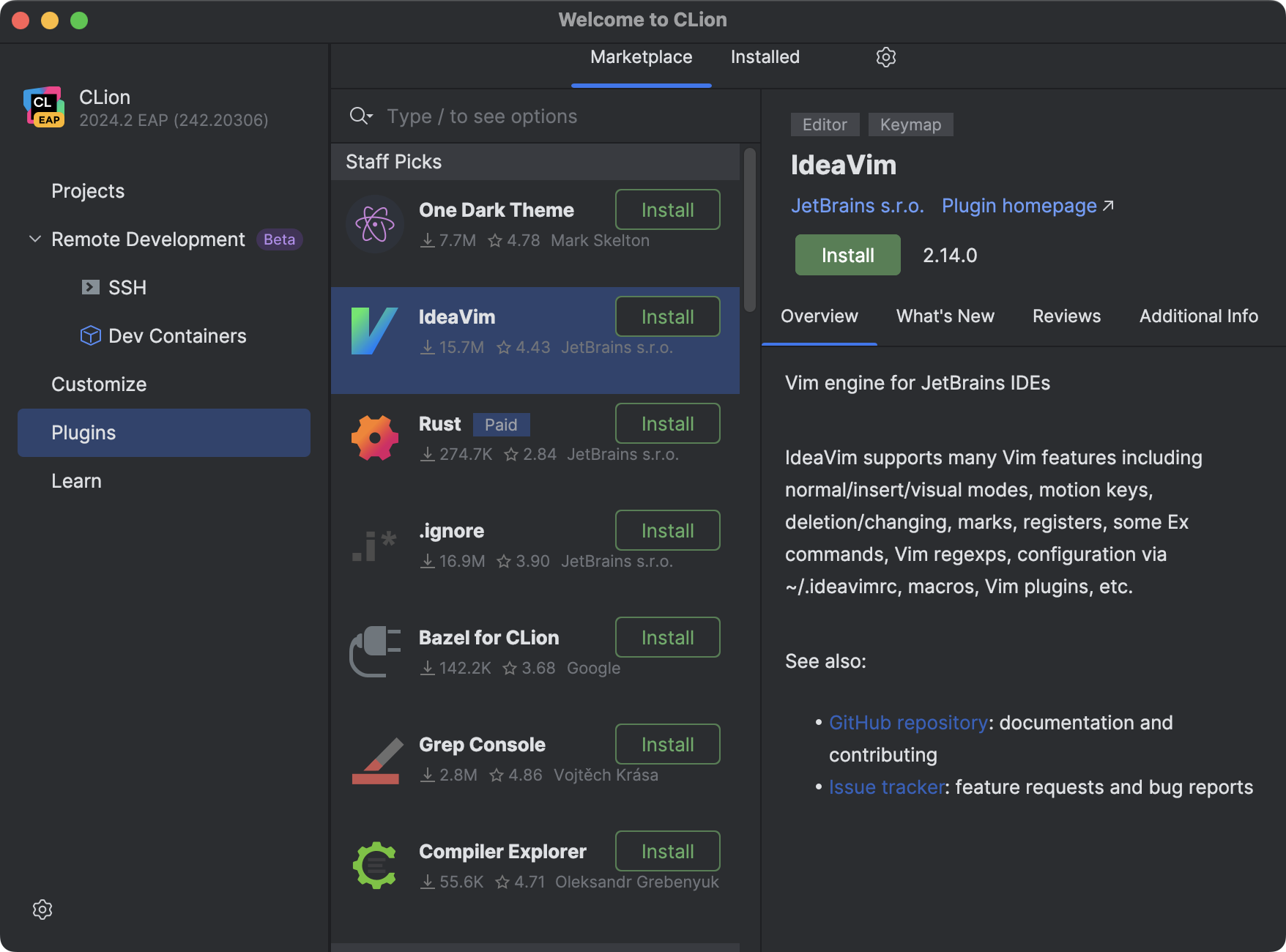Image resolution: width=1286 pixels, height=952 pixels.
Task: Open the GitHub repository link
Action: click(908, 723)
